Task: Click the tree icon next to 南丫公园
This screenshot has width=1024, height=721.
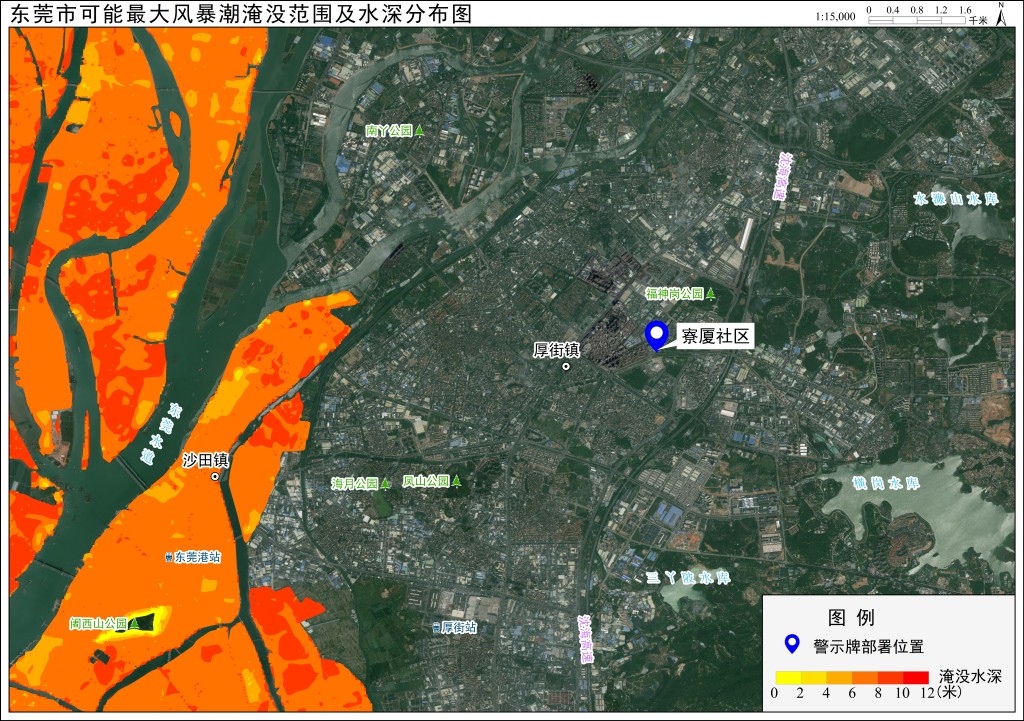Action: click(x=419, y=131)
